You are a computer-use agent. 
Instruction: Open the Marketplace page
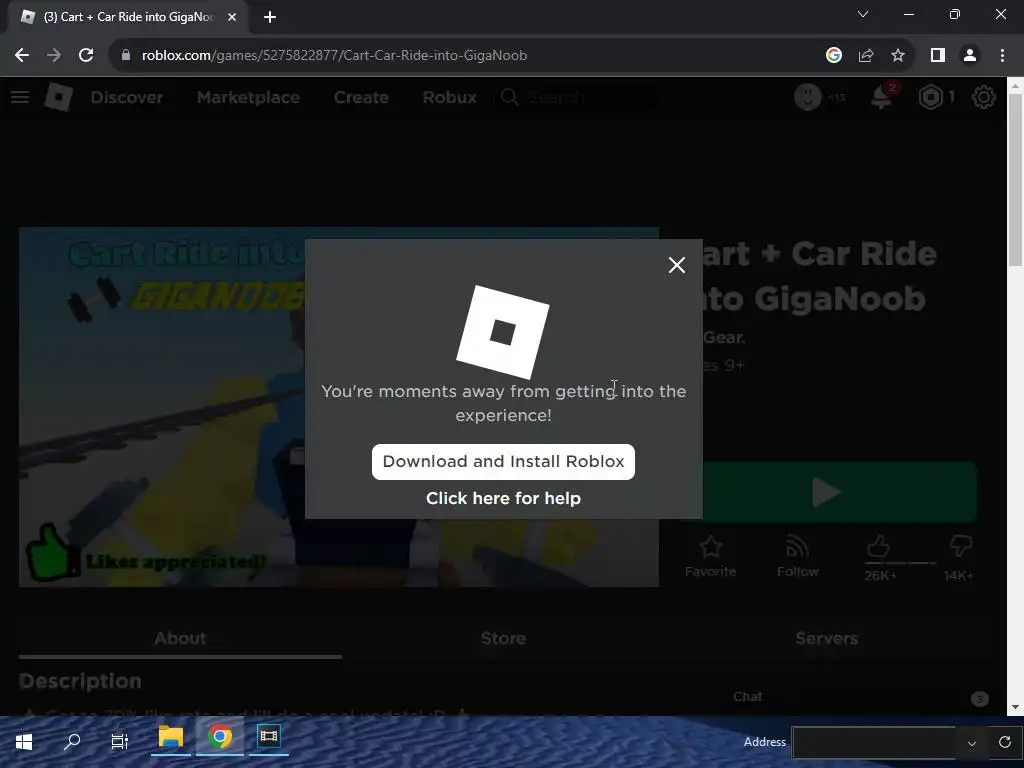248,97
